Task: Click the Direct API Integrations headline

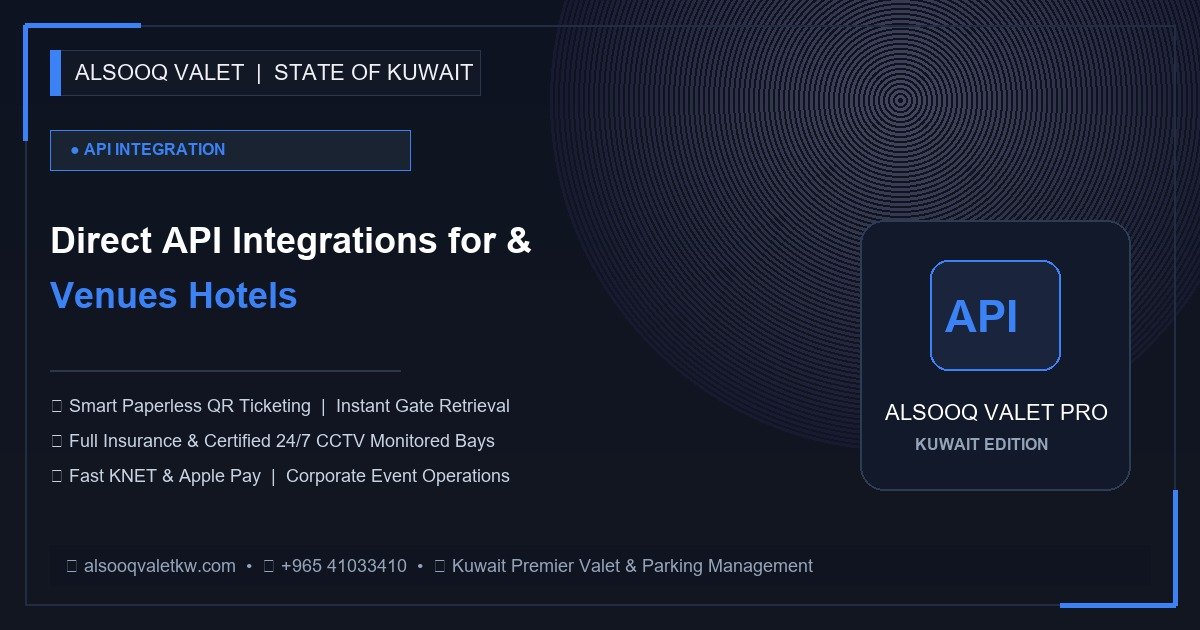Action: 290,242
